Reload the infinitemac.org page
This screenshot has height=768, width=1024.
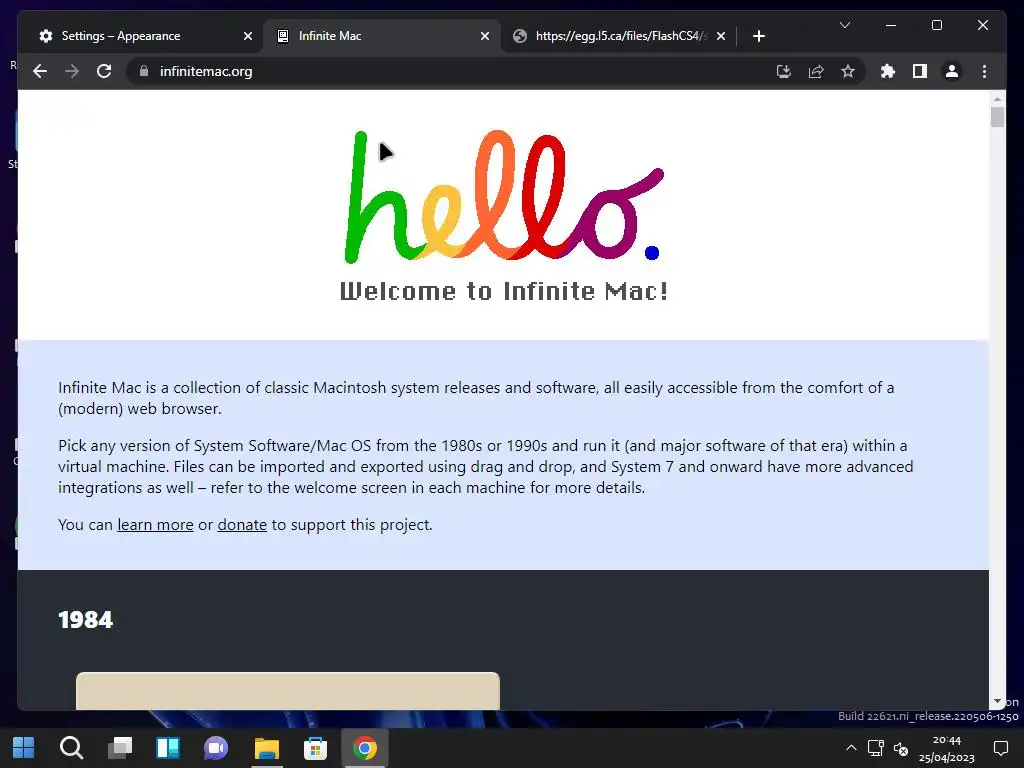coord(104,71)
